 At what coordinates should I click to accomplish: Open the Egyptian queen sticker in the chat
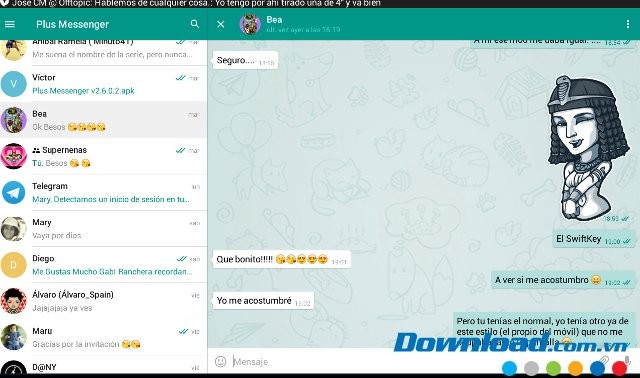(x=588, y=148)
